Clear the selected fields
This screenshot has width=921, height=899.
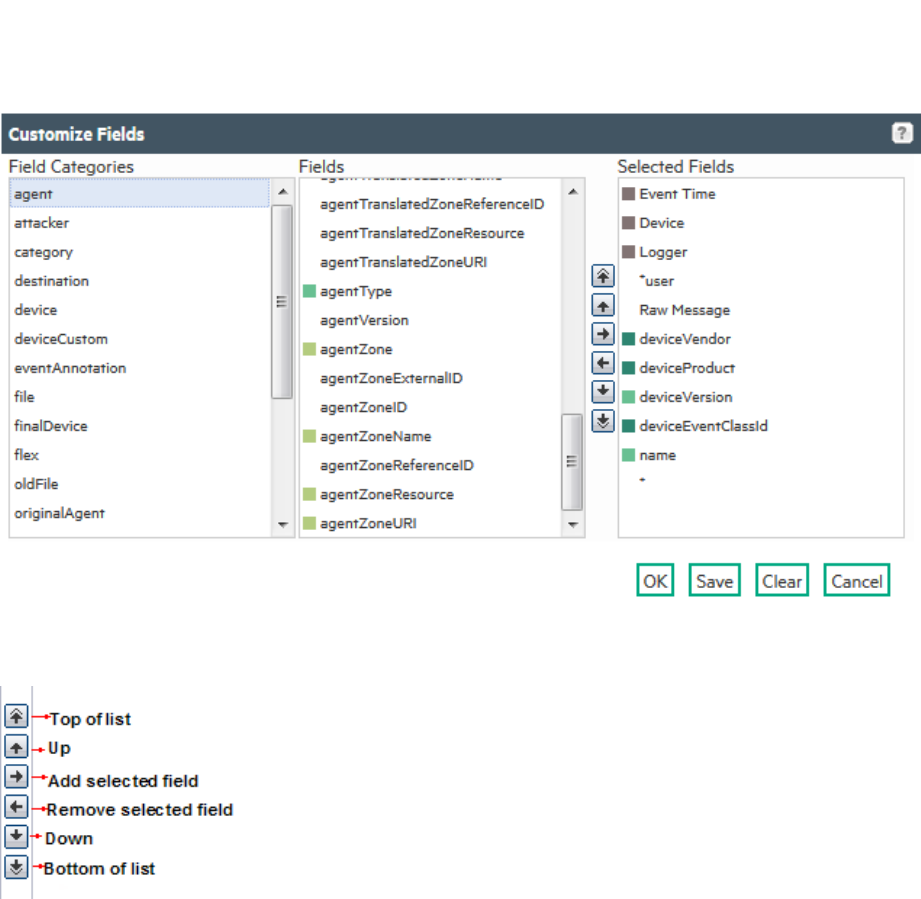click(782, 580)
